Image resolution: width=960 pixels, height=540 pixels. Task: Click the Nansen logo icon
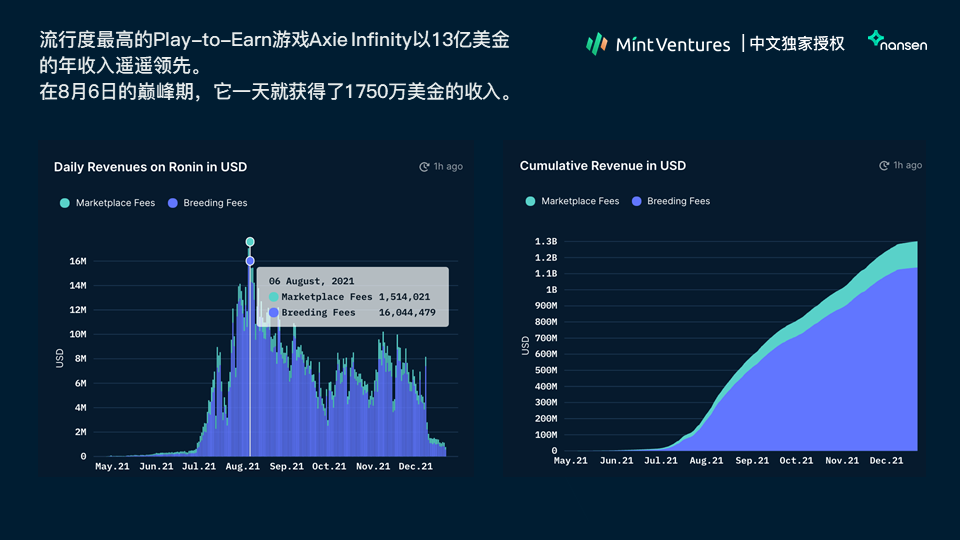[x=876, y=39]
